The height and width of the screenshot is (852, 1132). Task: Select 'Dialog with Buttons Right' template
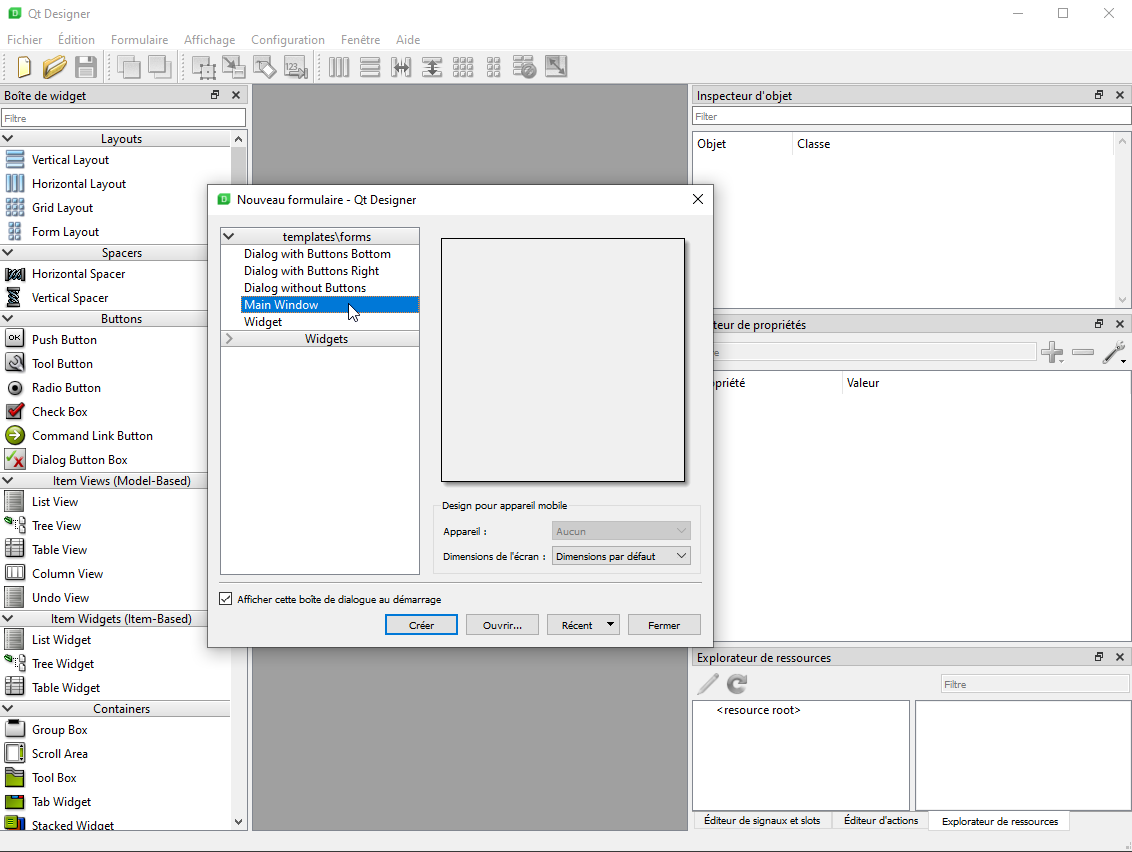311,271
